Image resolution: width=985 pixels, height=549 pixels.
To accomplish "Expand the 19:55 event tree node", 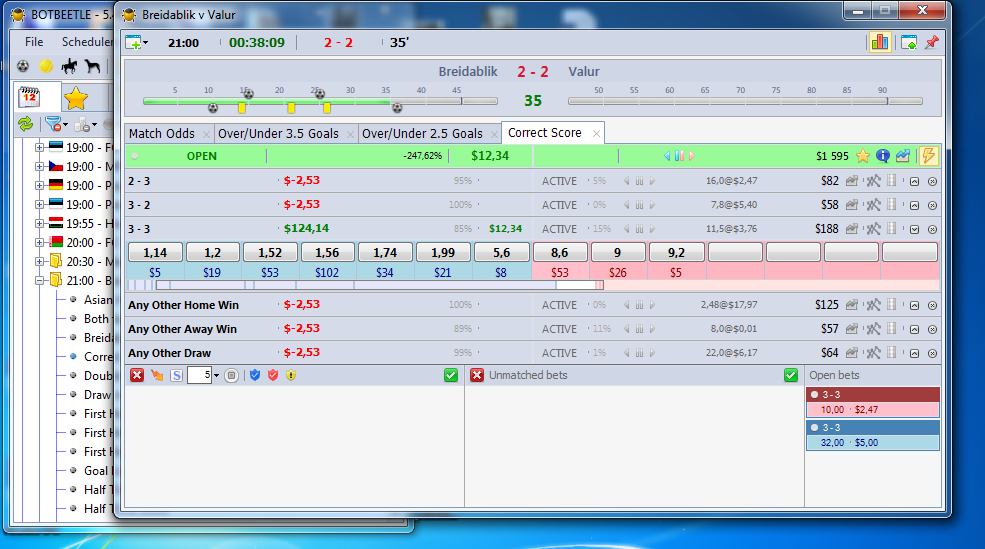I will coord(39,224).
